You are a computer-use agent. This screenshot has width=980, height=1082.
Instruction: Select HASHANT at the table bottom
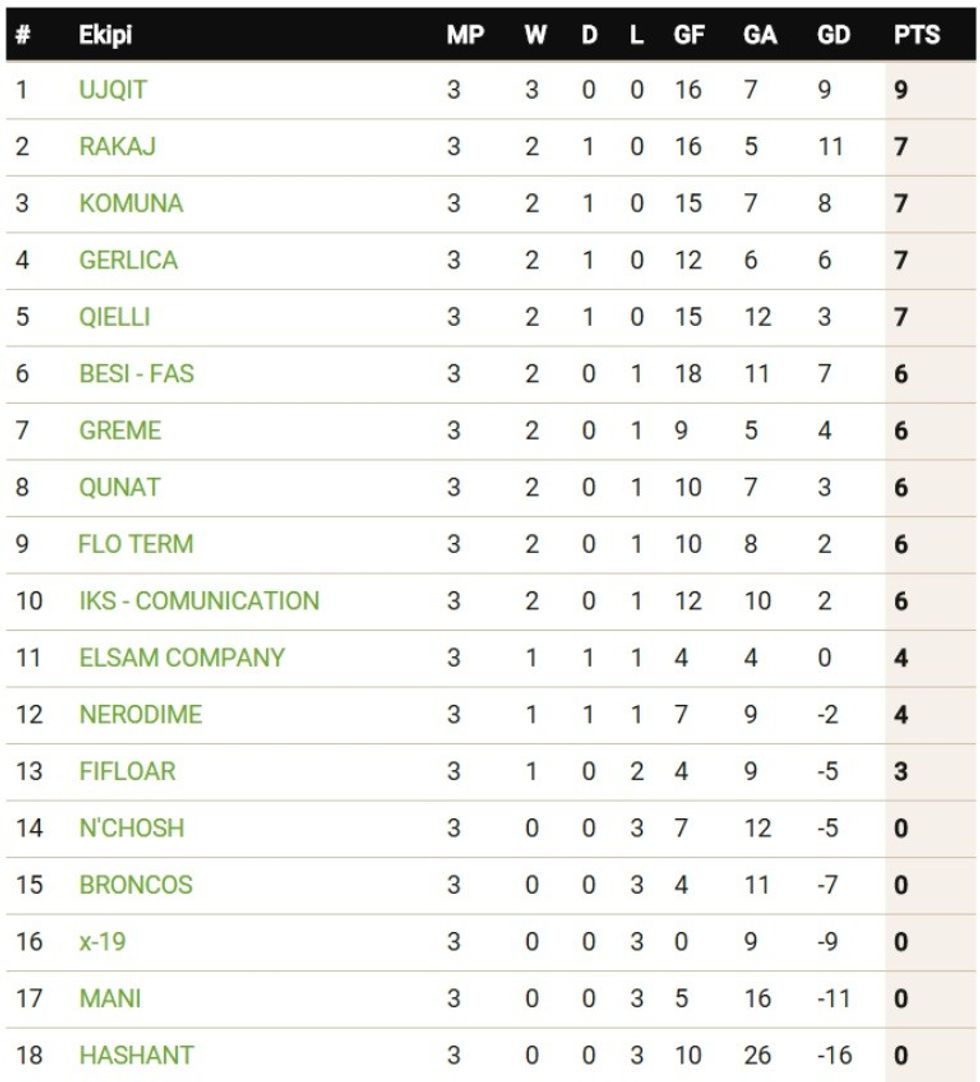tap(136, 1055)
